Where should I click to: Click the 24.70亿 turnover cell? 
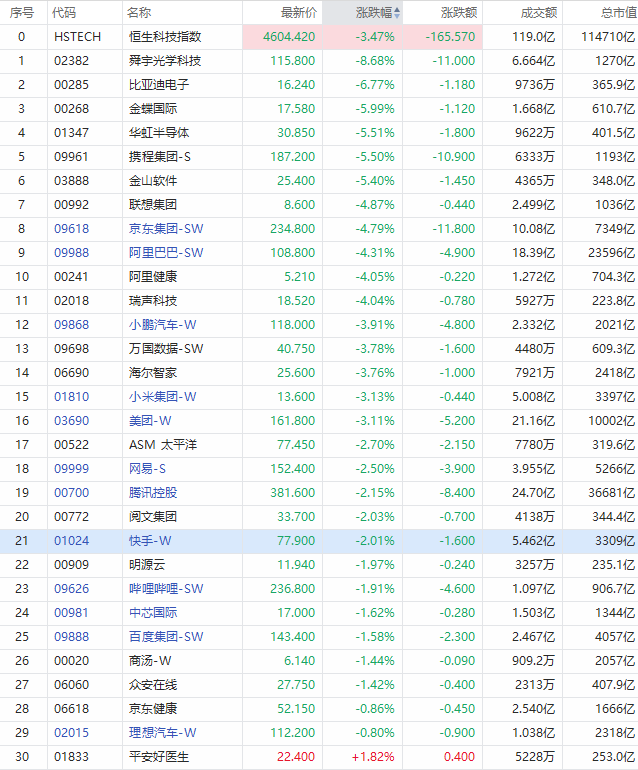coord(523,493)
